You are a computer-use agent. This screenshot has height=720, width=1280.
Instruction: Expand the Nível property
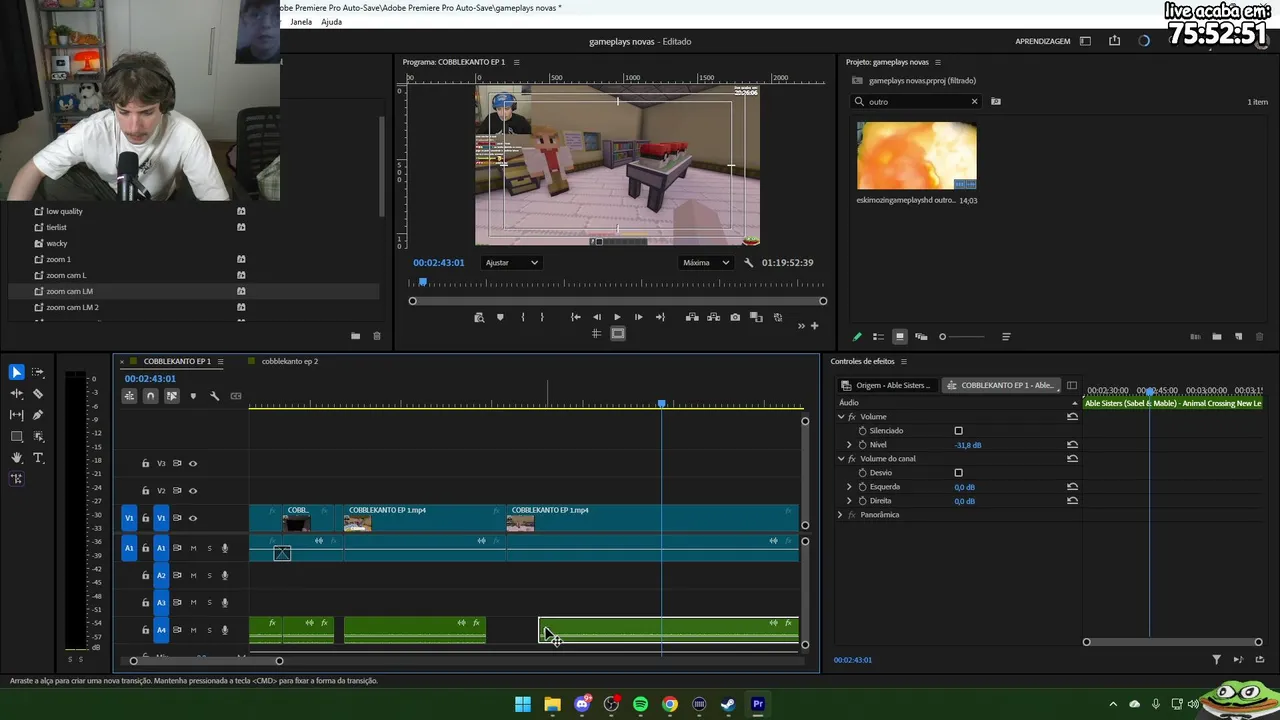(850, 445)
